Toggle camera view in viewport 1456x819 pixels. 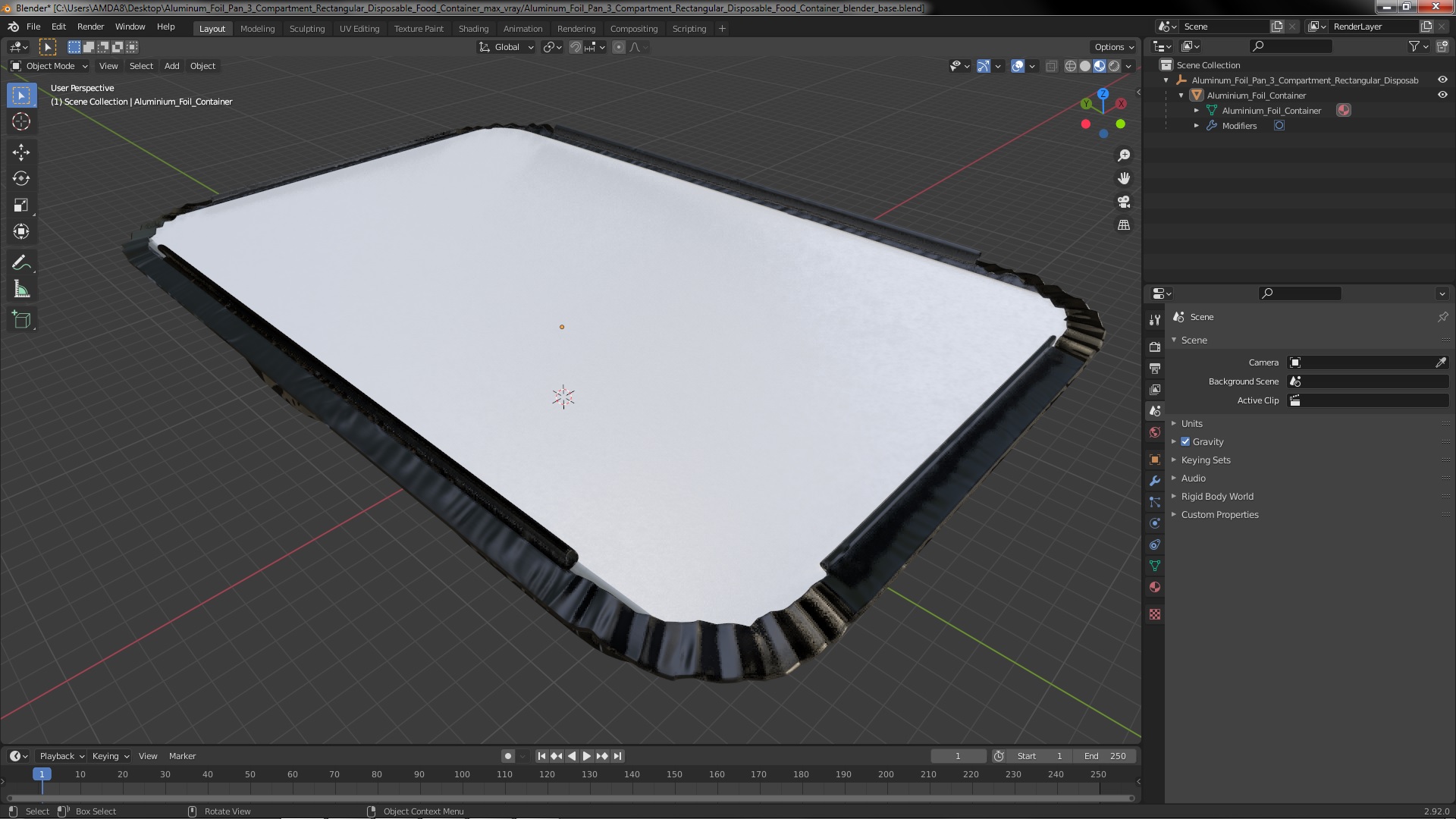(1124, 202)
